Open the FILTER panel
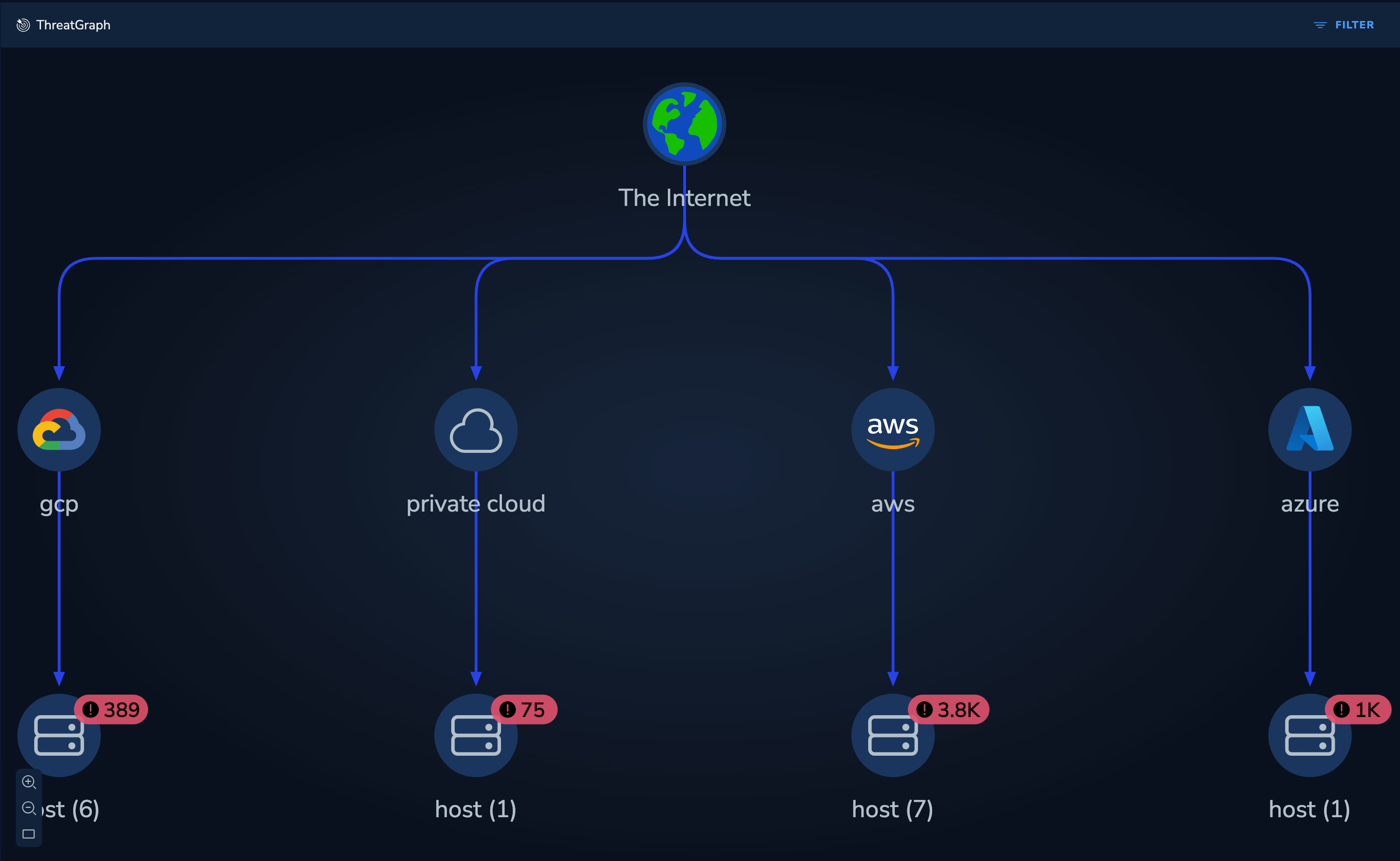 tap(1344, 25)
